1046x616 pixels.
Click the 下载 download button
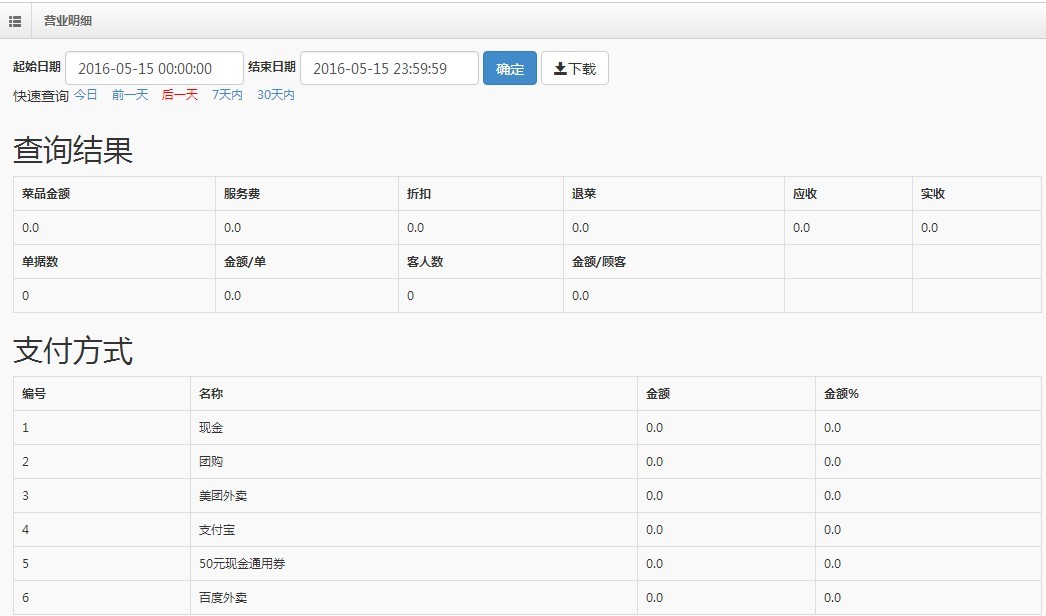click(x=574, y=68)
